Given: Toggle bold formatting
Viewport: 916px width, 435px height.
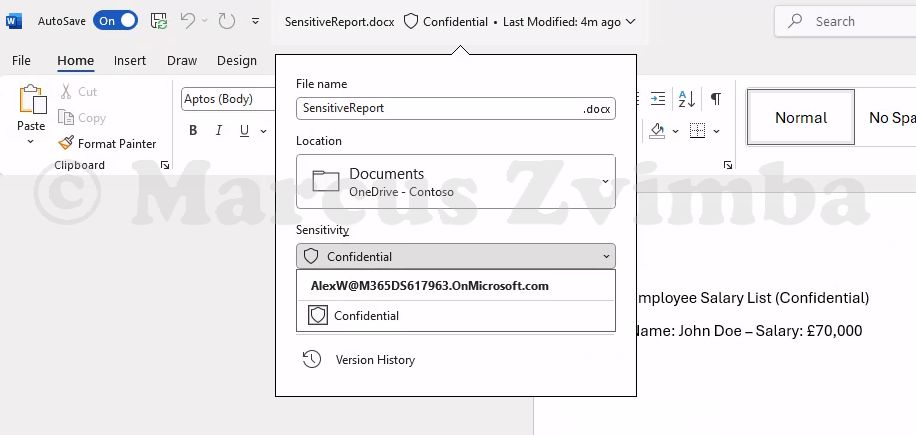Looking at the screenshot, I should [193, 131].
